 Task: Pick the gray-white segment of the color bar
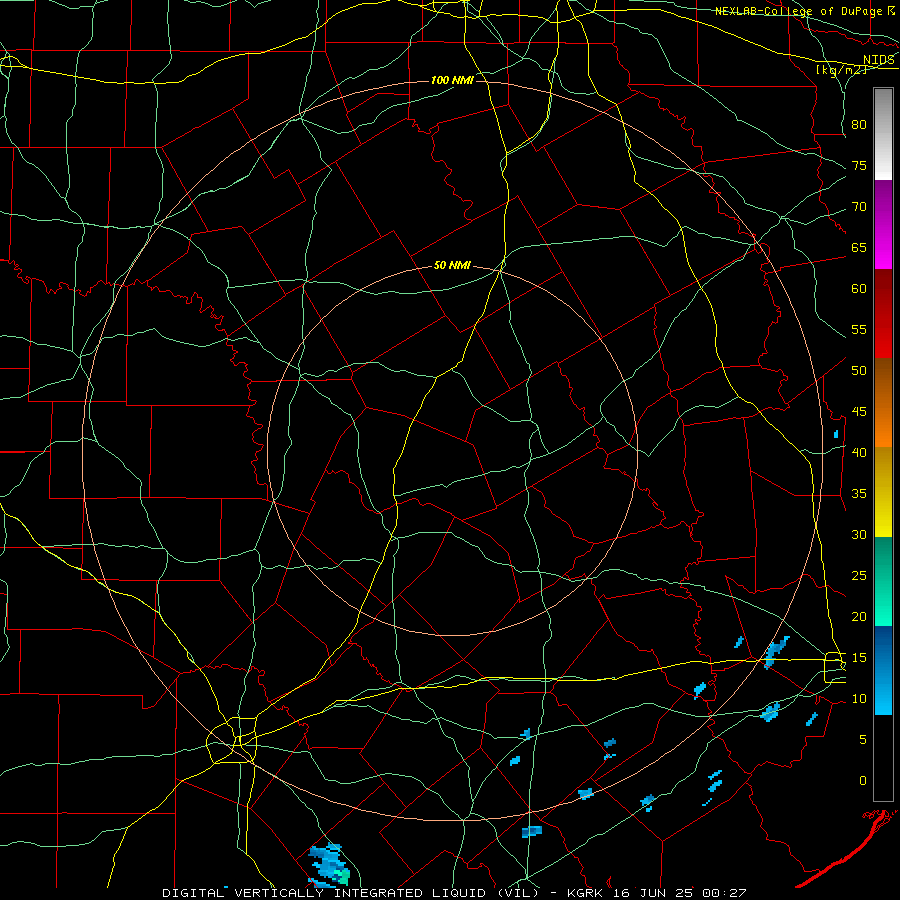point(883,134)
